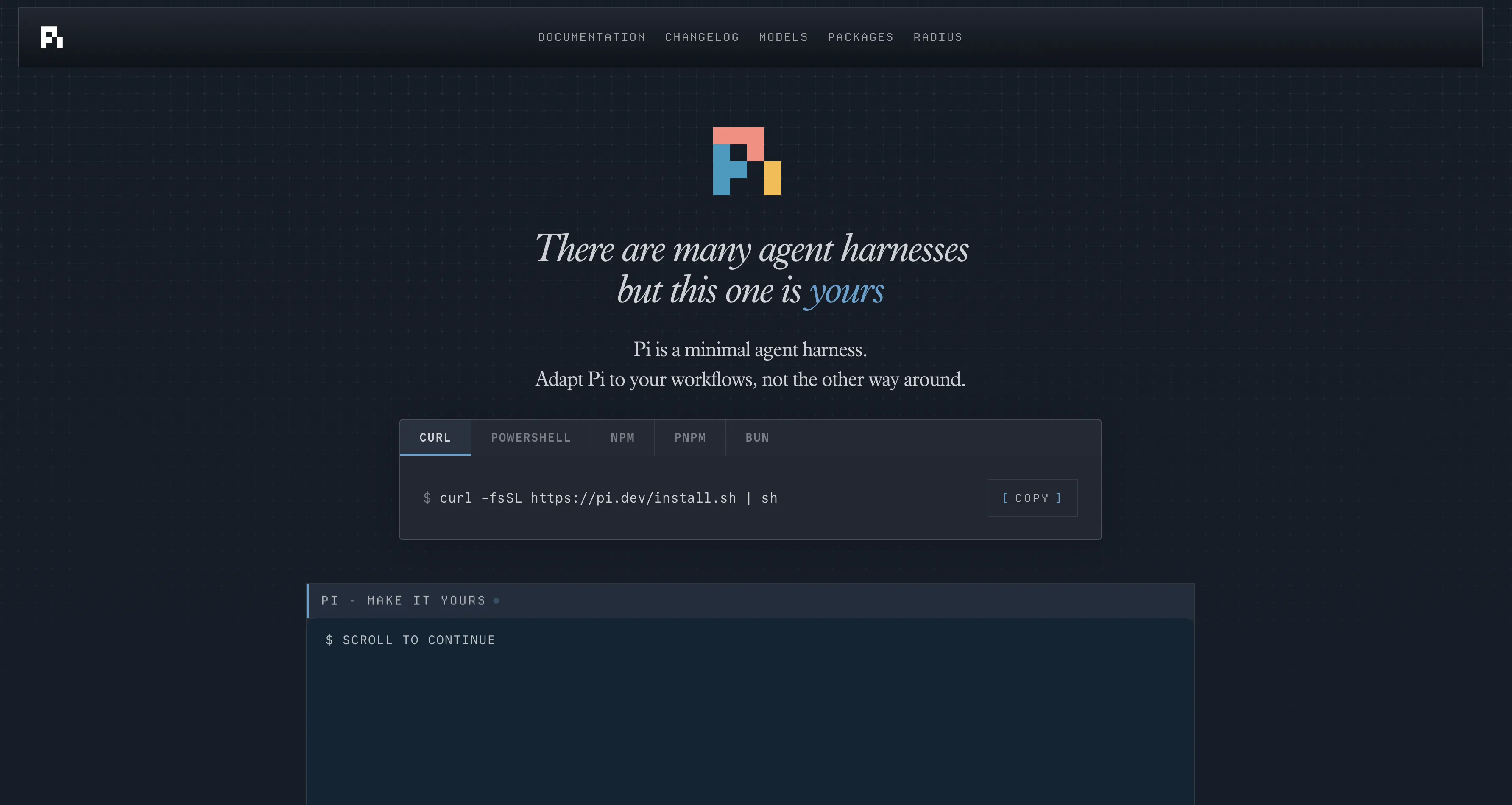Click the white Pi logo in the navbar

[52, 37]
